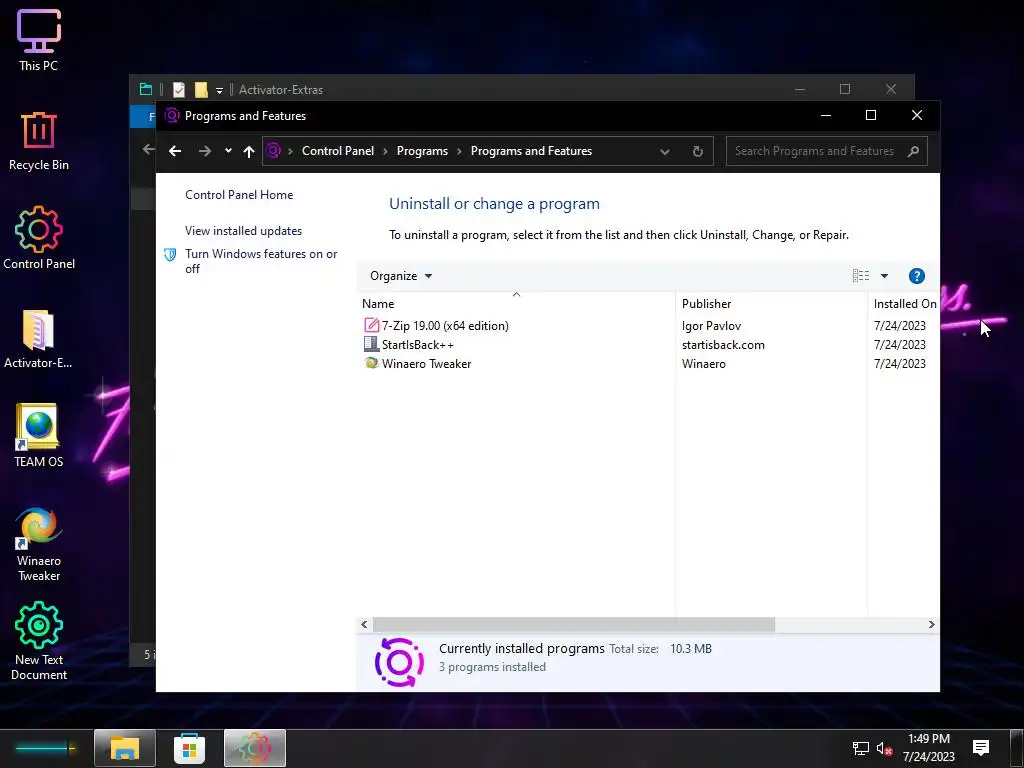Select 7-Zip 19.00 (x64 edition) entry
This screenshot has height=768, width=1024.
pyautogui.click(x=445, y=325)
